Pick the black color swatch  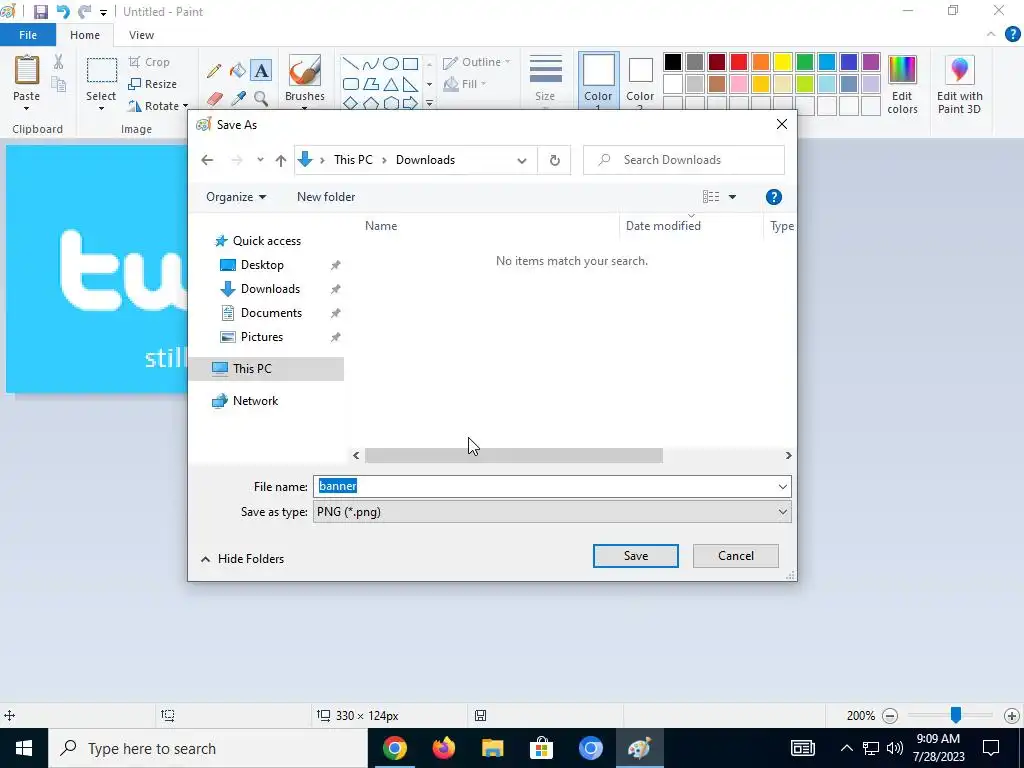tap(673, 62)
